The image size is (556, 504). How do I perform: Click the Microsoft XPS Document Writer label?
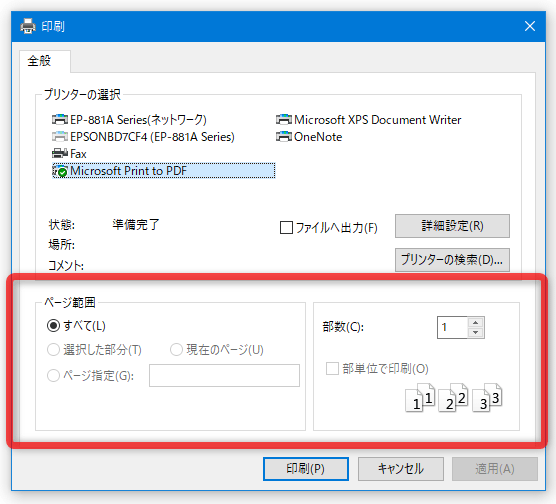coord(378,120)
